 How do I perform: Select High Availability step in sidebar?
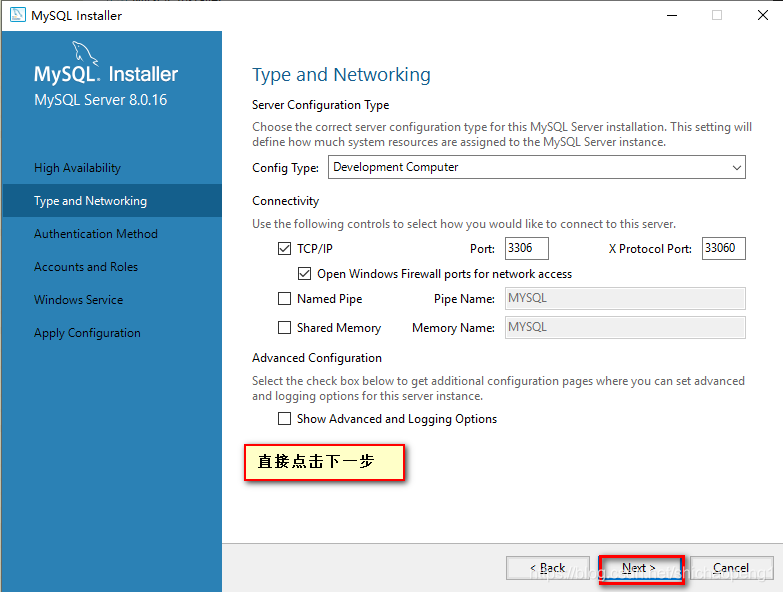tap(77, 168)
